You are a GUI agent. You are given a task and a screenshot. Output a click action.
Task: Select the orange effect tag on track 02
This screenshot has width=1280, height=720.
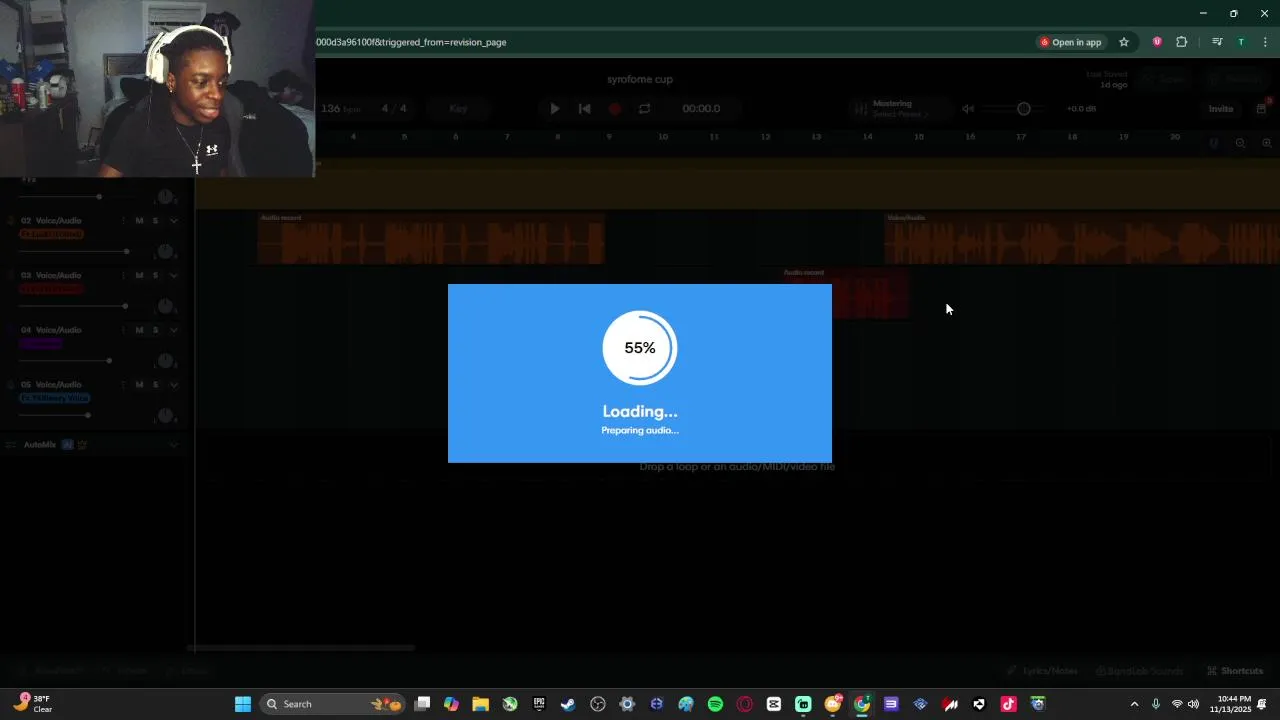tap(51, 234)
